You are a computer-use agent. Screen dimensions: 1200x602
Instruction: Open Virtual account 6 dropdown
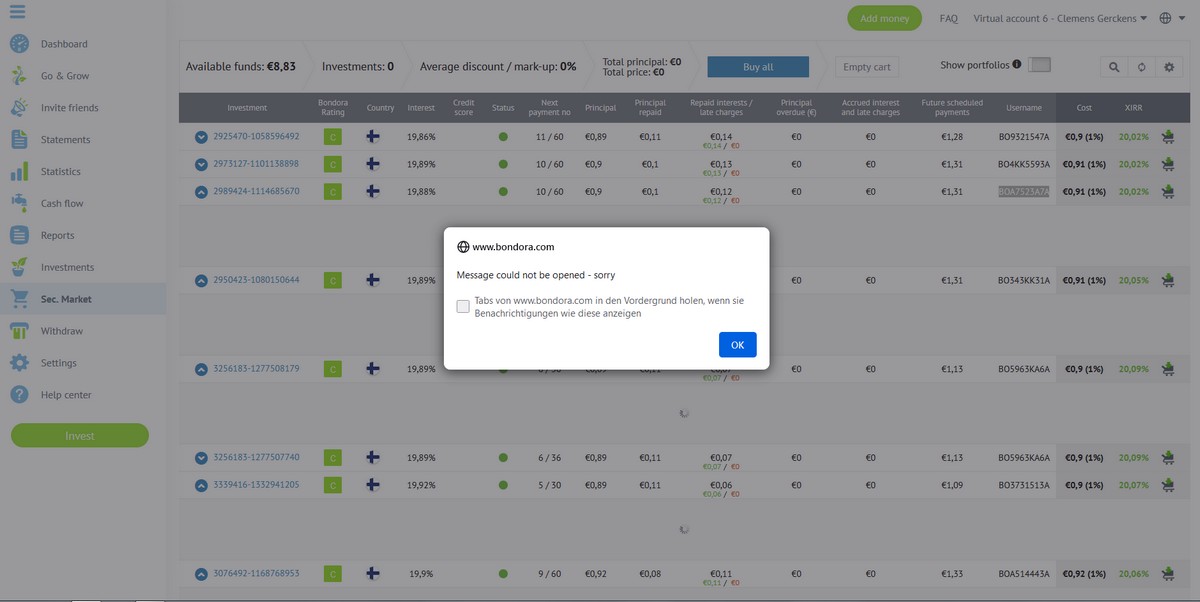(1060, 18)
